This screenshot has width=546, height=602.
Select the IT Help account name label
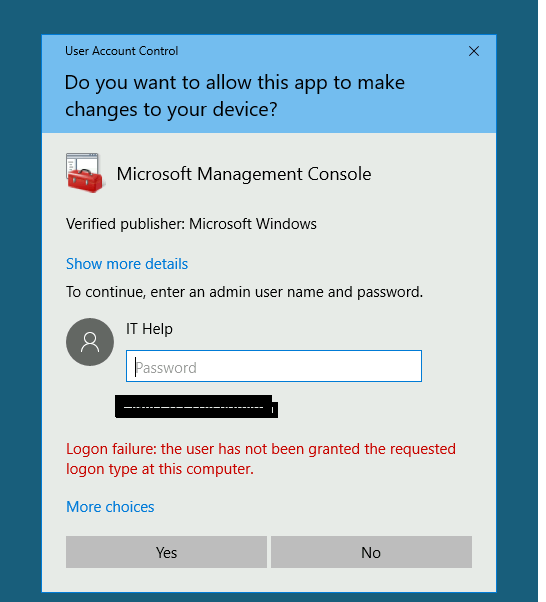(149, 329)
